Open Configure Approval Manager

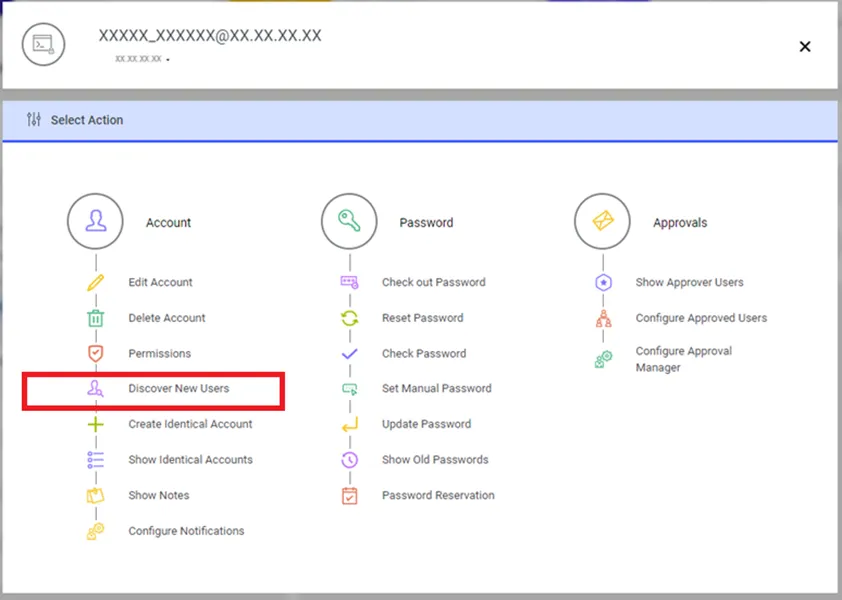click(684, 359)
